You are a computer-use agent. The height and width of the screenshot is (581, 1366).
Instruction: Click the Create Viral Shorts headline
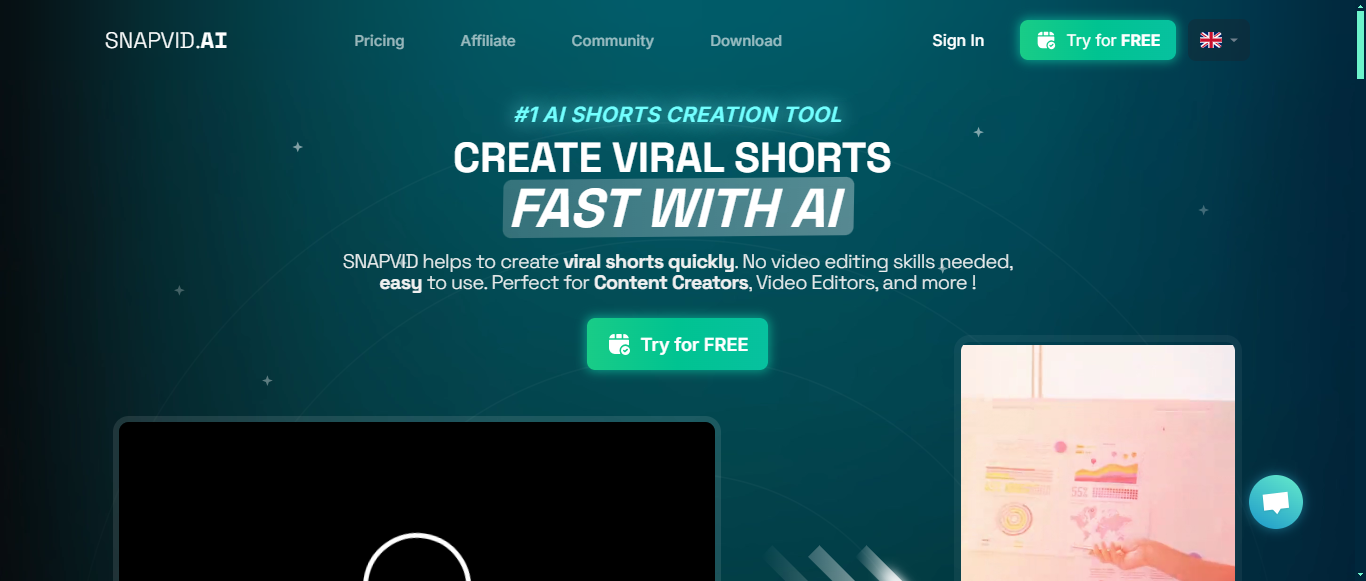pos(672,158)
